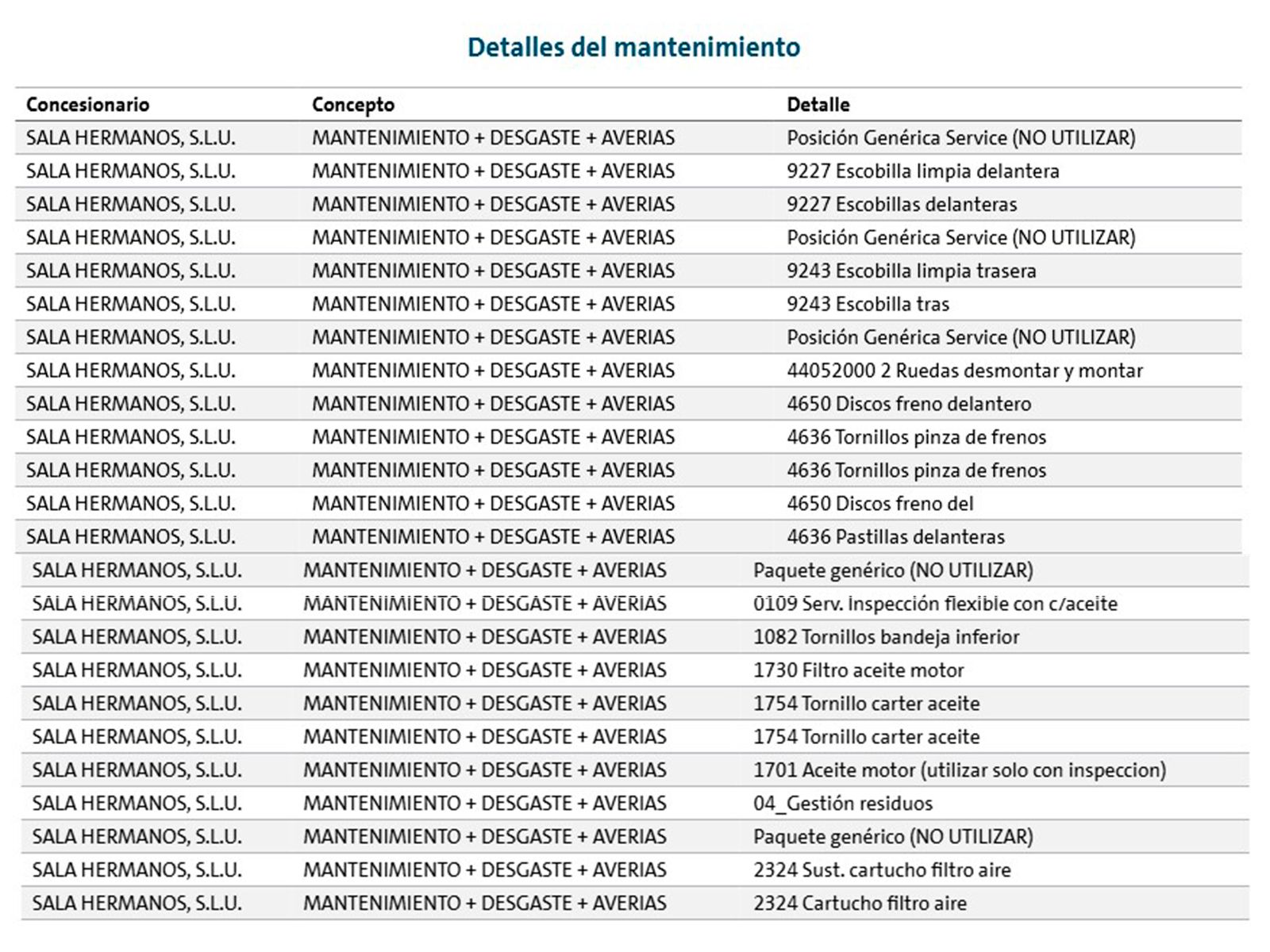Select the dealer cell in "4636 Pastillas delanteras" row
The image size is (1270, 952).
(131, 538)
